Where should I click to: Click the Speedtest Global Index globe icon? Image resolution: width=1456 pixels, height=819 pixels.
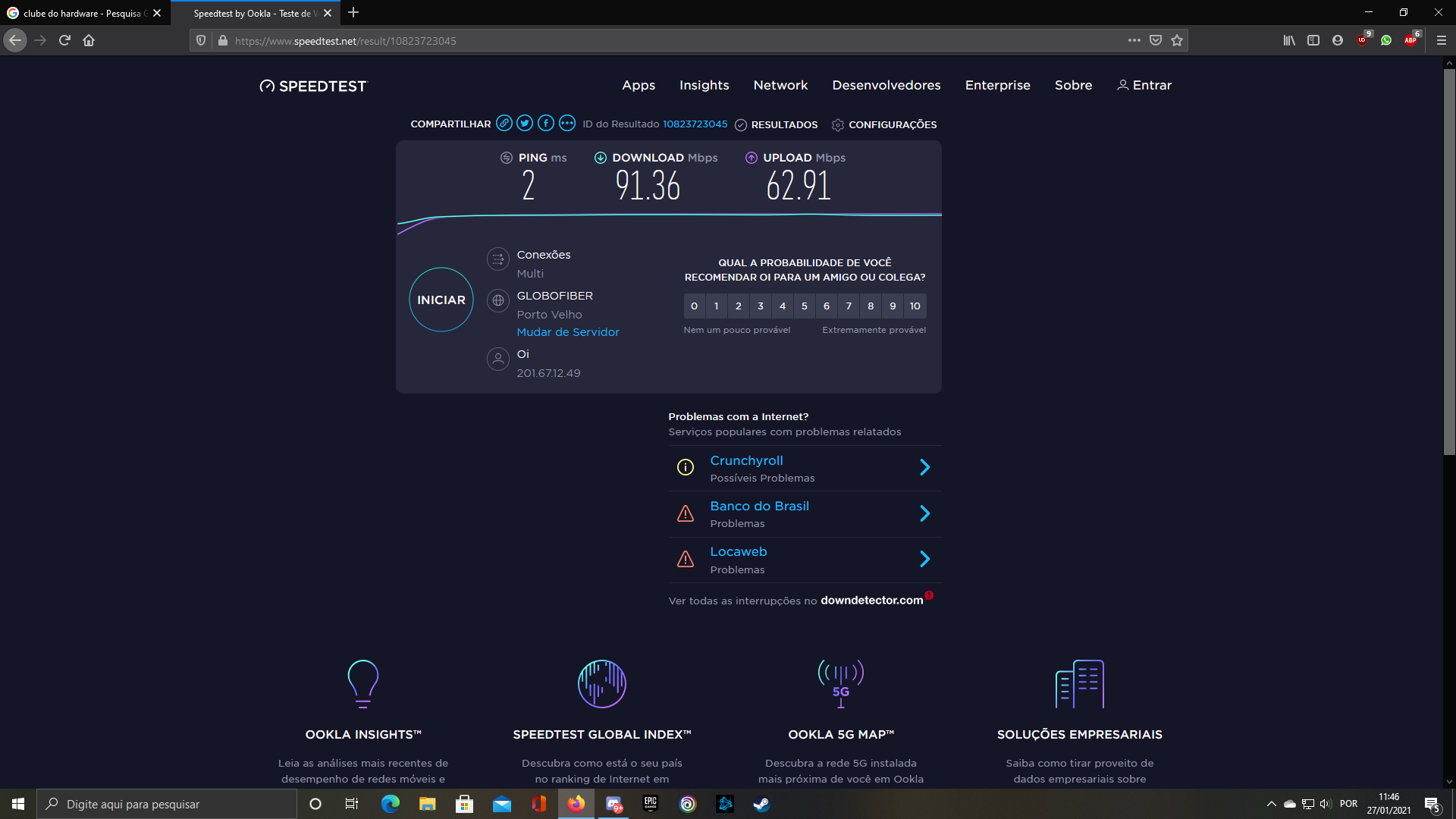tap(602, 684)
